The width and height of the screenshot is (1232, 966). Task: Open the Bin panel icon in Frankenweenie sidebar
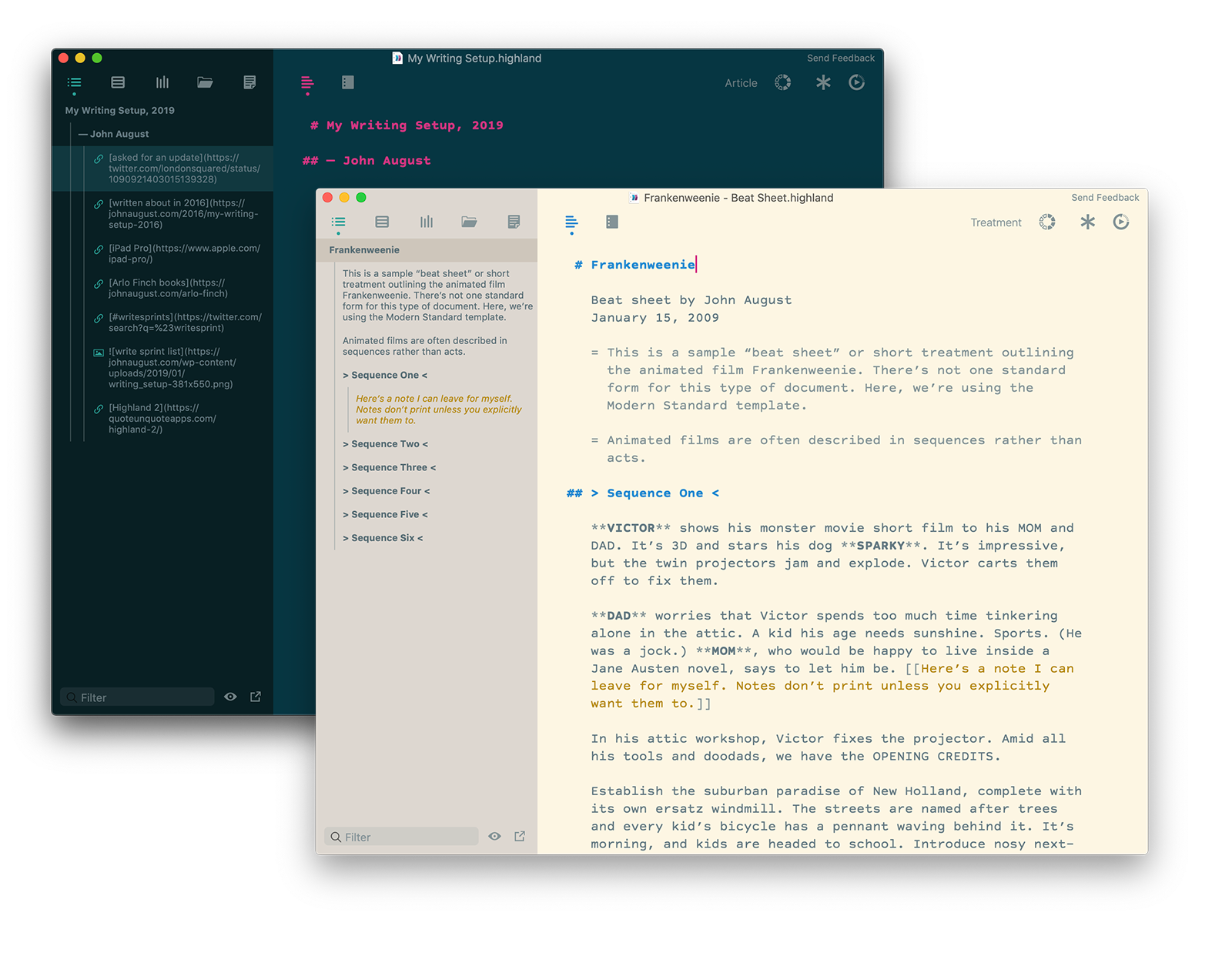pos(382,222)
